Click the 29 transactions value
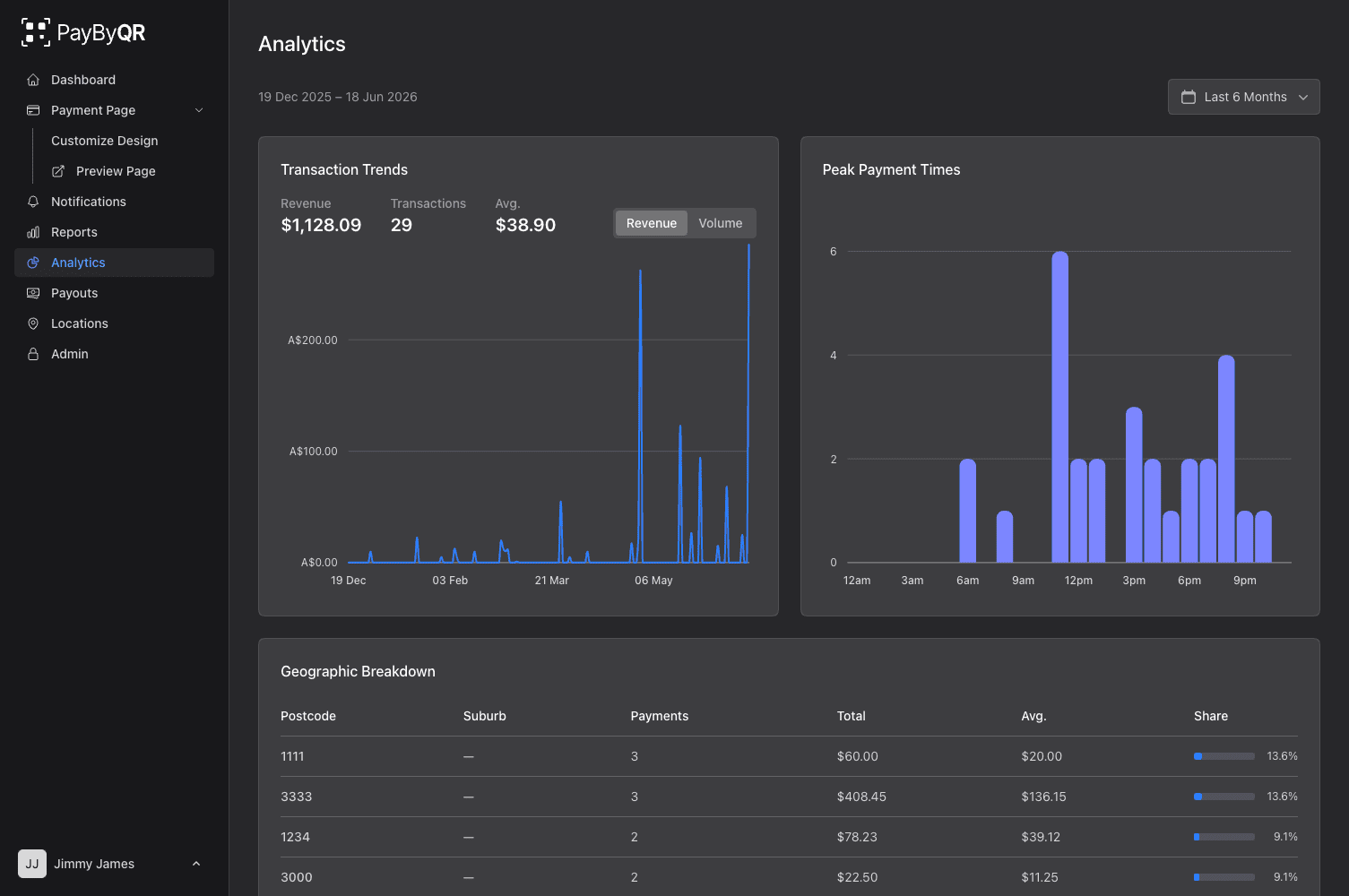 click(402, 225)
